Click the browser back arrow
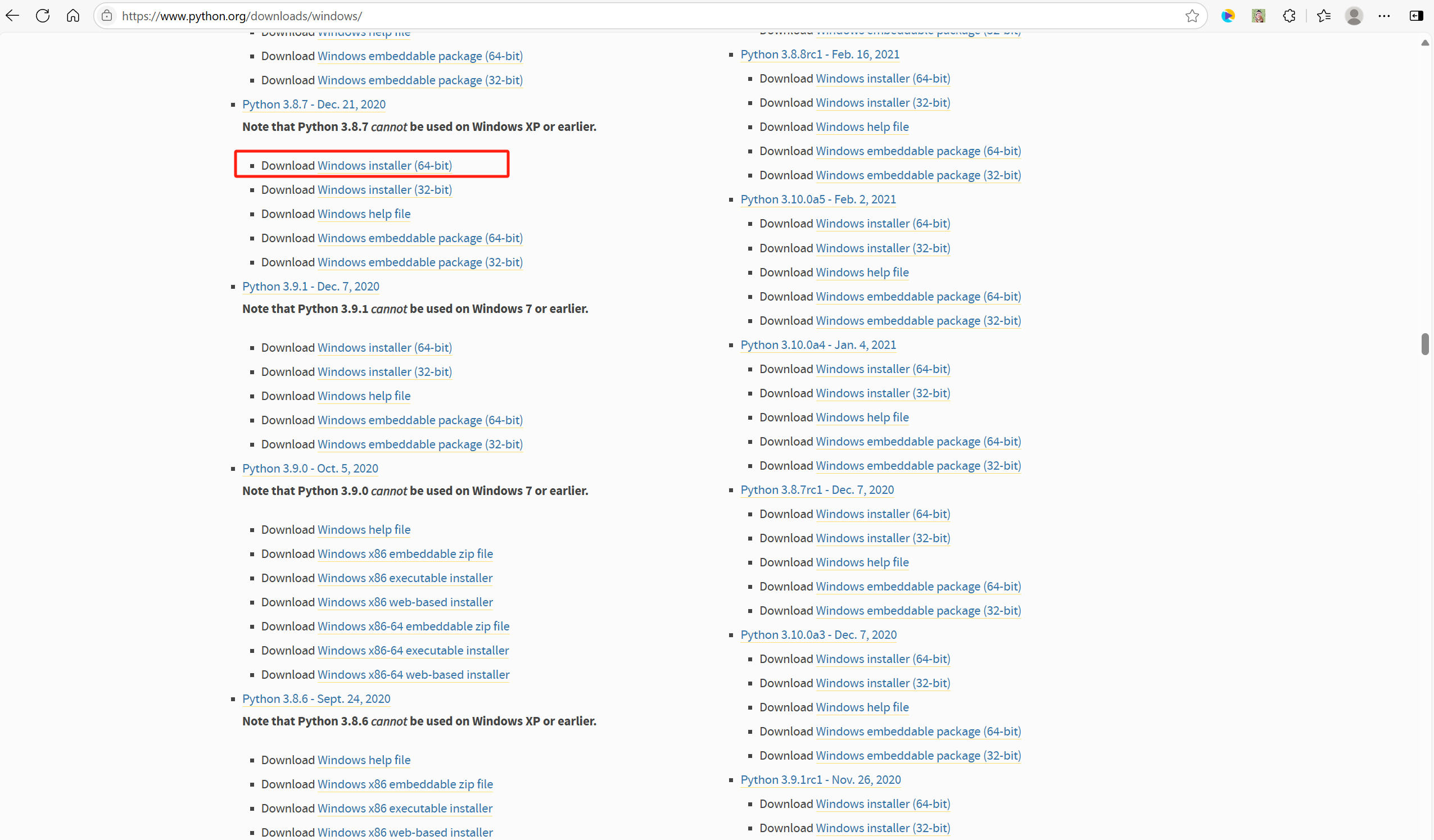Viewport: 1434px width, 840px height. click(x=12, y=16)
